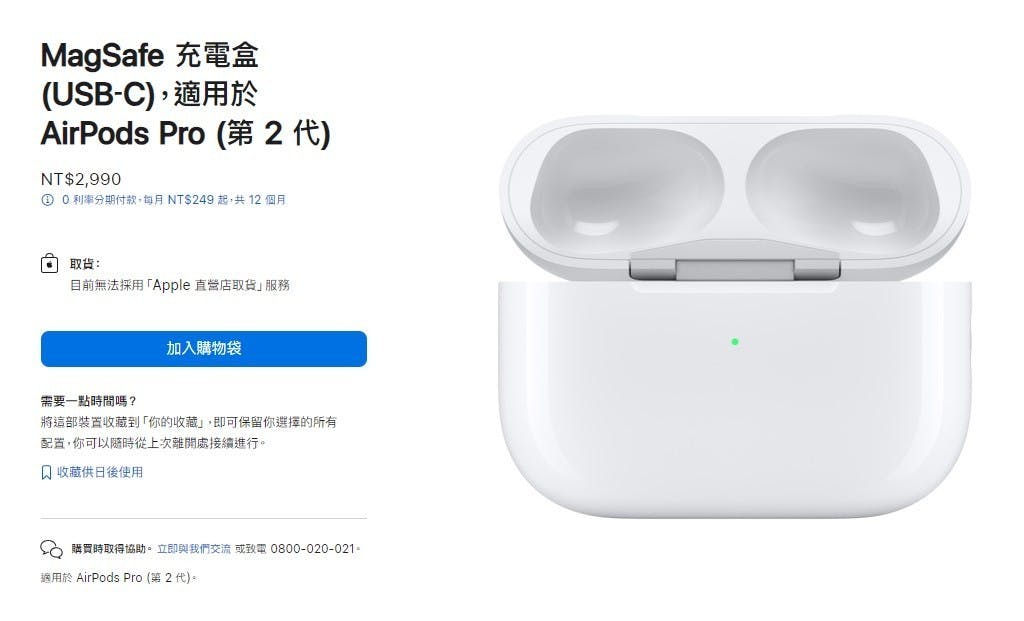Click the NT$2,990 price text
Image resolution: width=1024 pixels, height=621 pixels.
(81, 179)
